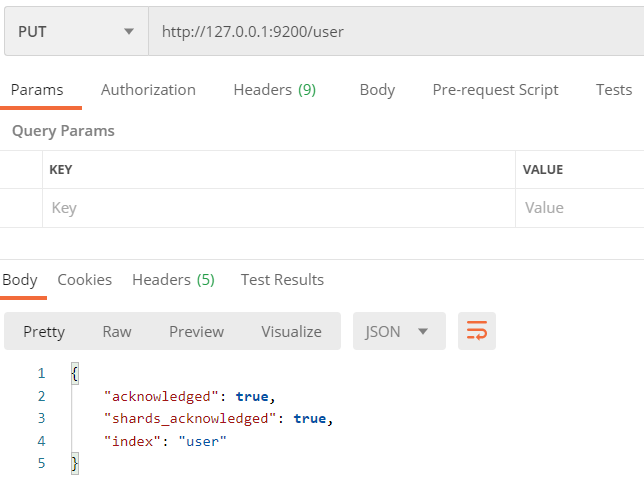Open the Authorization tab
This screenshot has height=493, width=644.
click(x=148, y=89)
